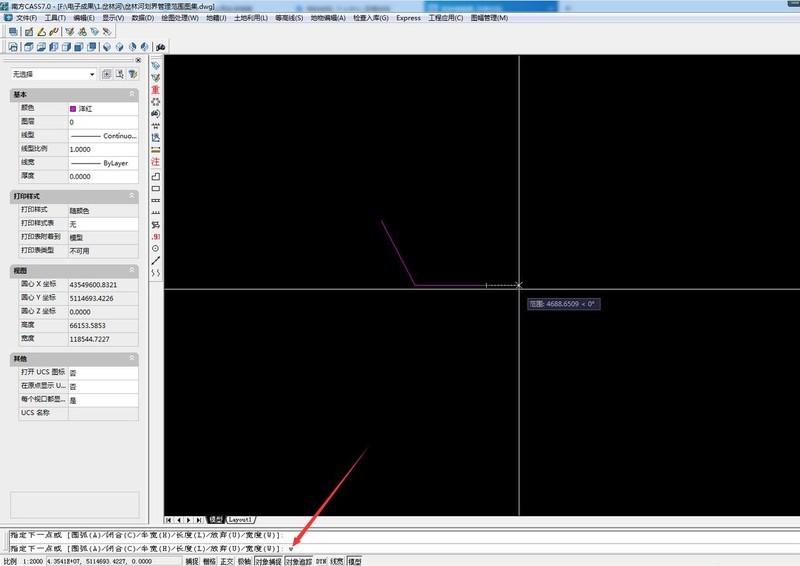Click the first 3D view cube icon

[x=29, y=47]
